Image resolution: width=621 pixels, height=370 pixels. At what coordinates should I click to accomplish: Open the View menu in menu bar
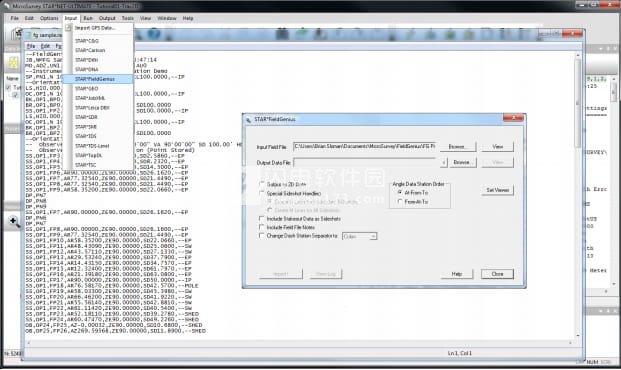click(x=145, y=18)
